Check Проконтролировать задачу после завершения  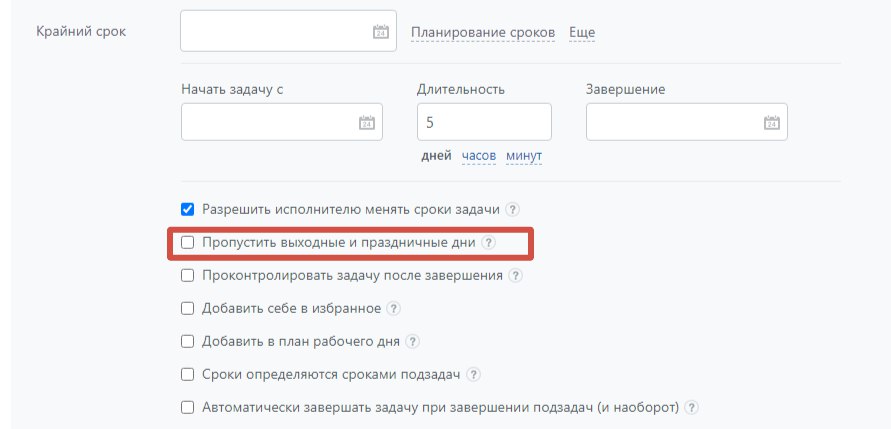tap(187, 275)
